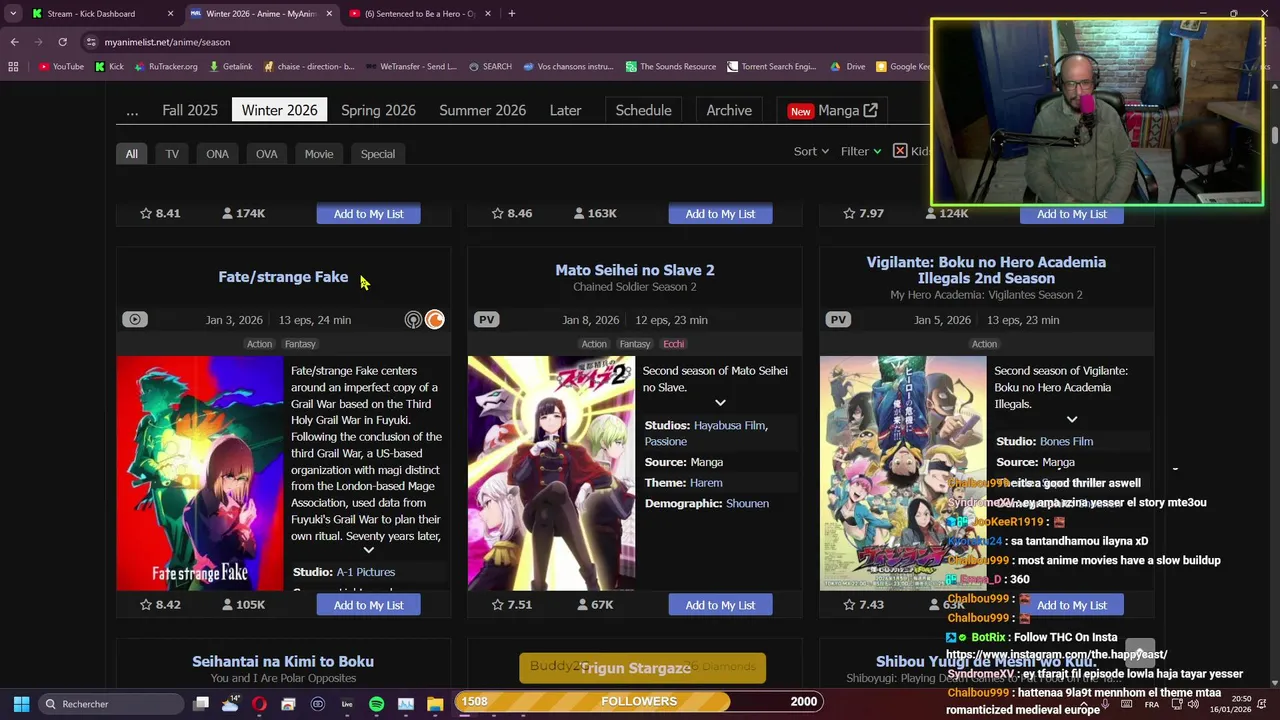Open the browser apps grid icon

(x=13, y=67)
